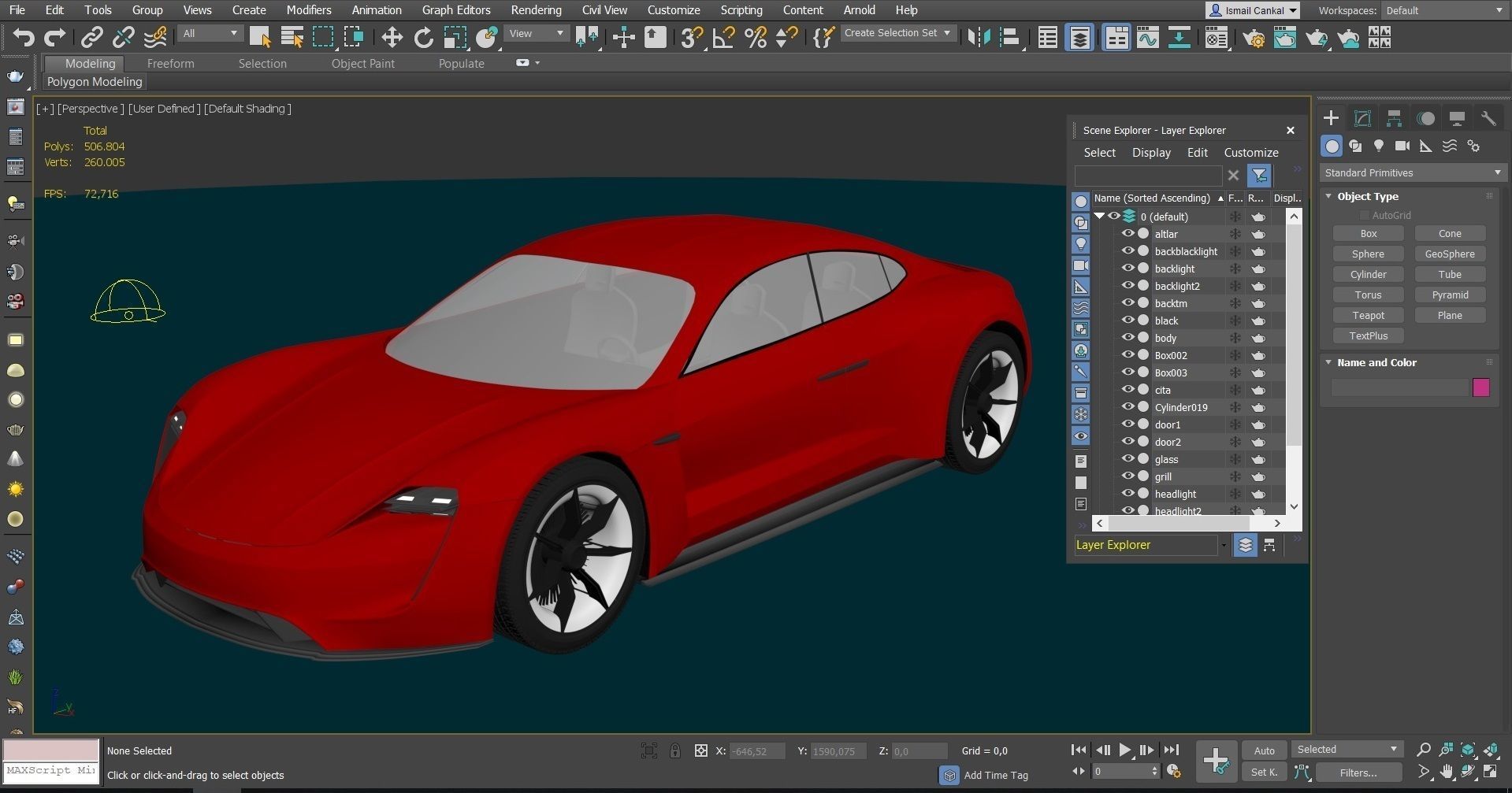Collapse the 0 (default) layer tree
1512x793 pixels.
click(x=1099, y=216)
